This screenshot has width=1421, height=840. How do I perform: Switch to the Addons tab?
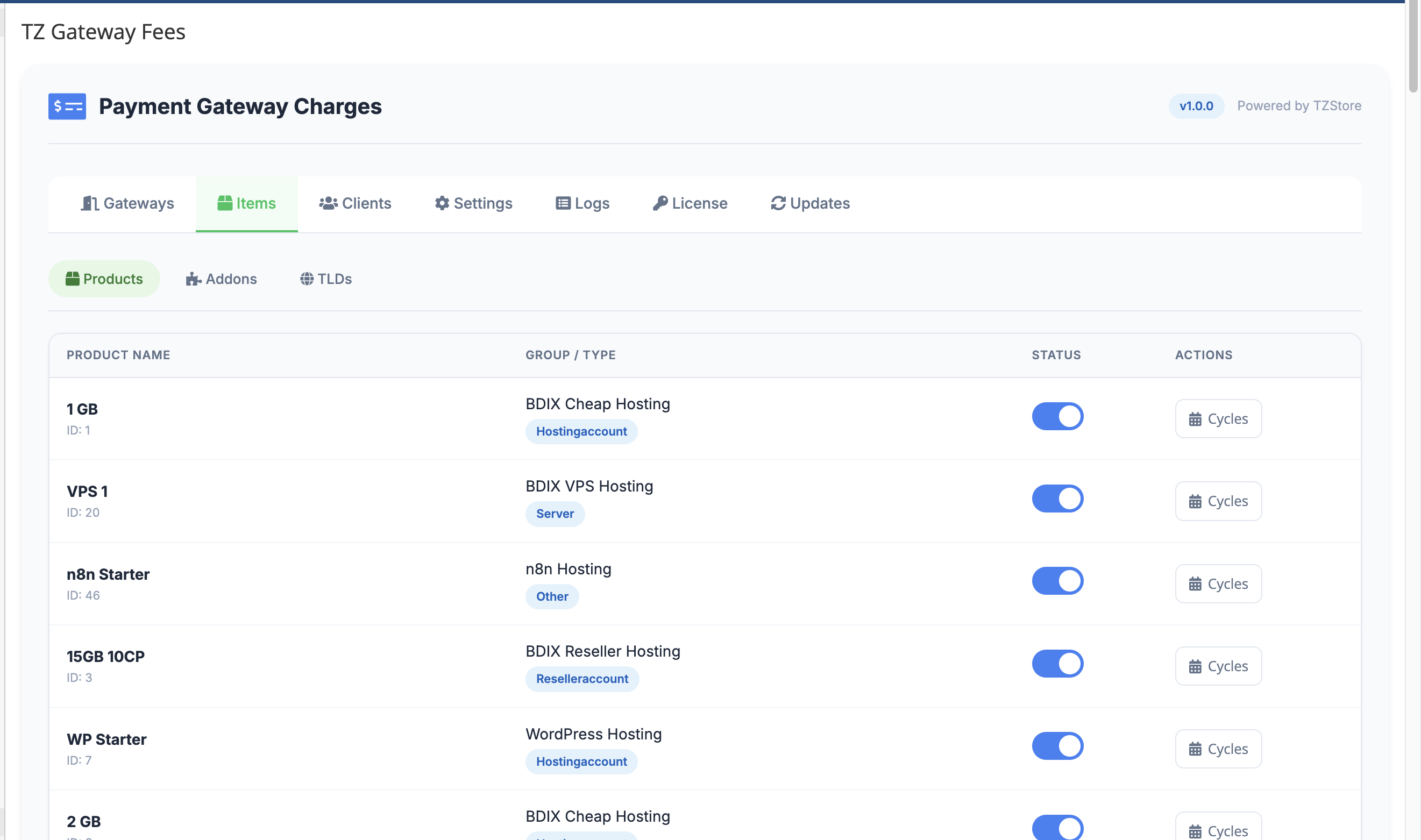point(222,279)
